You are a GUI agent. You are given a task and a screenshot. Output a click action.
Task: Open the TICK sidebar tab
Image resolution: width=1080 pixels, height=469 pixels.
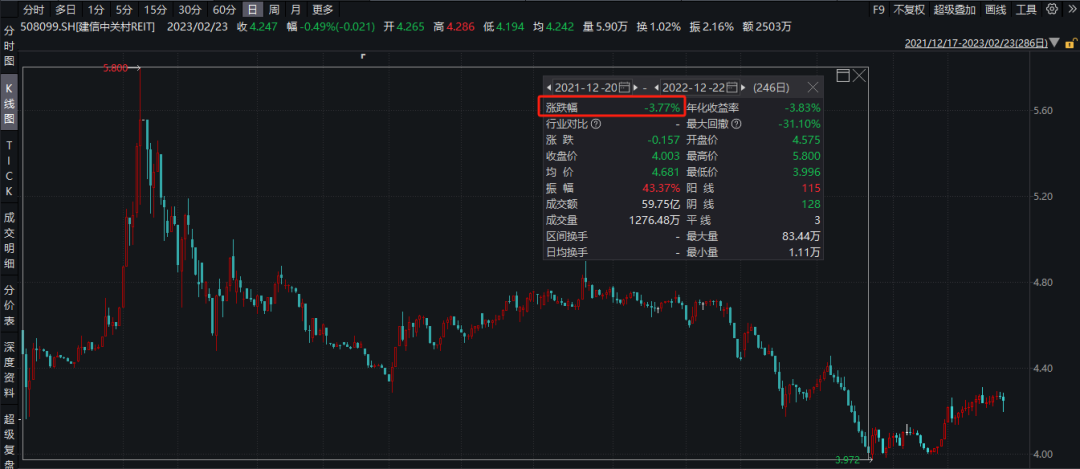click(x=10, y=168)
